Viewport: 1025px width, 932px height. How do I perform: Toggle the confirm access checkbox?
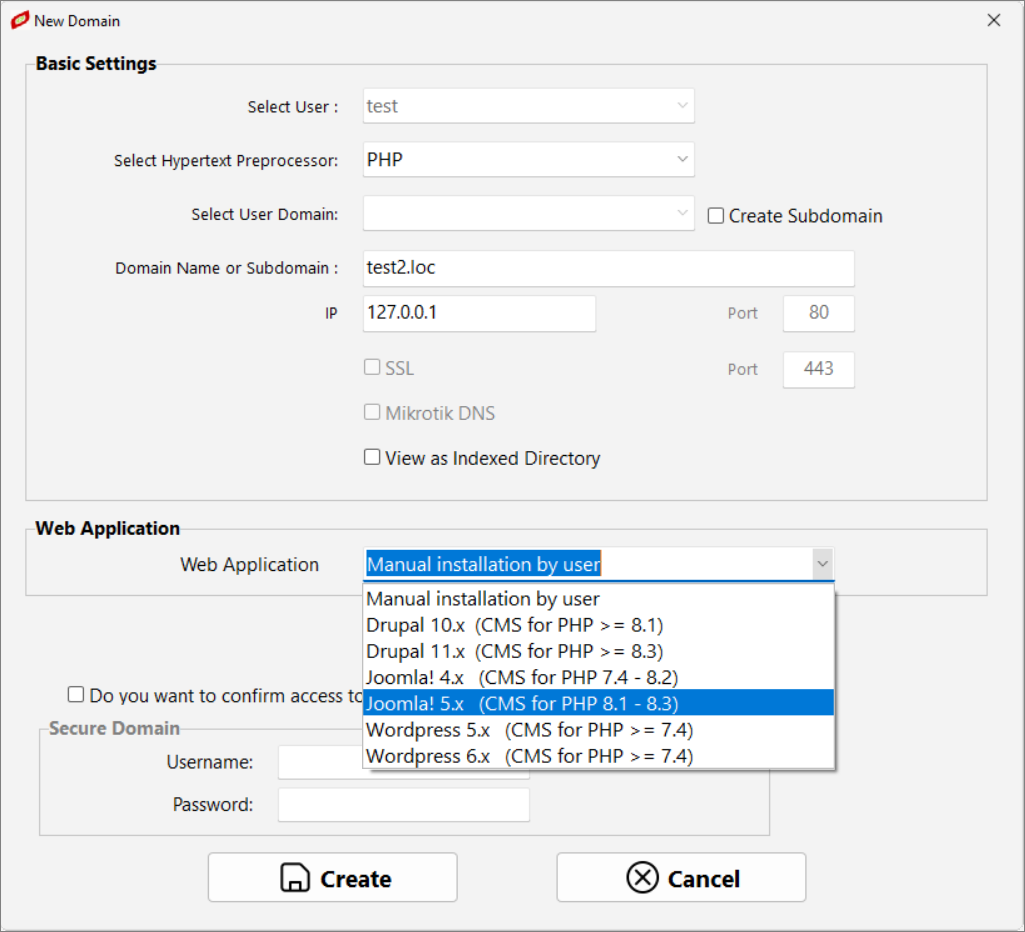point(76,695)
